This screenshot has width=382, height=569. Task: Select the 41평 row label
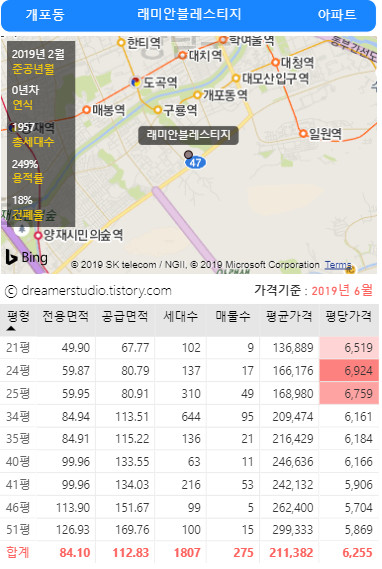[18, 484]
